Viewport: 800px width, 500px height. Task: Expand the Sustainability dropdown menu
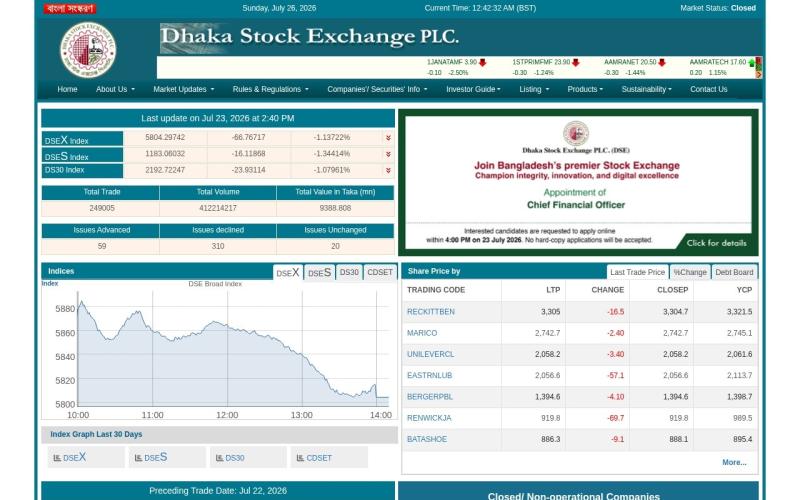[646, 89]
